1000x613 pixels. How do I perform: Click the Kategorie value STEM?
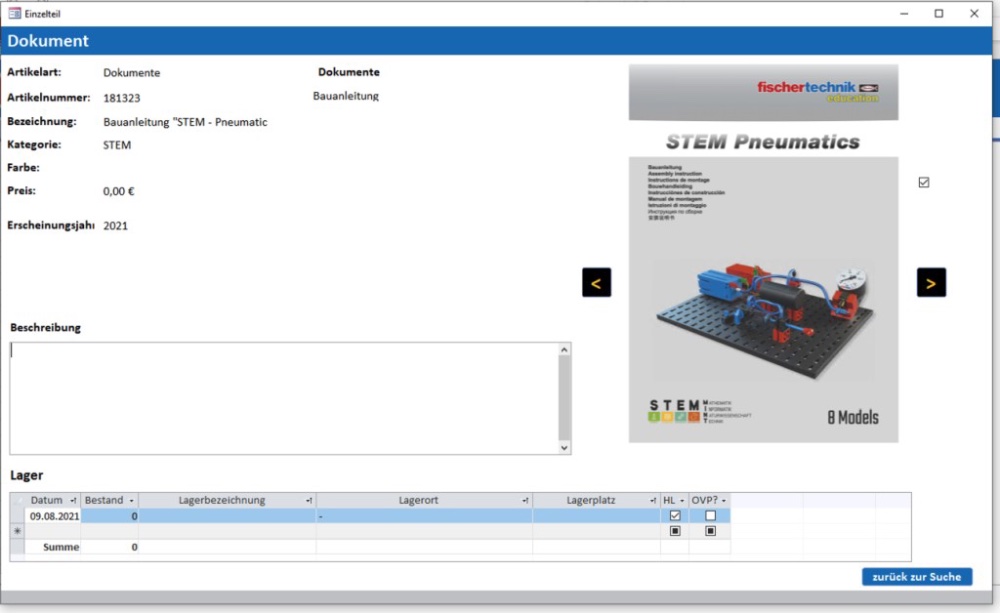tap(117, 145)
